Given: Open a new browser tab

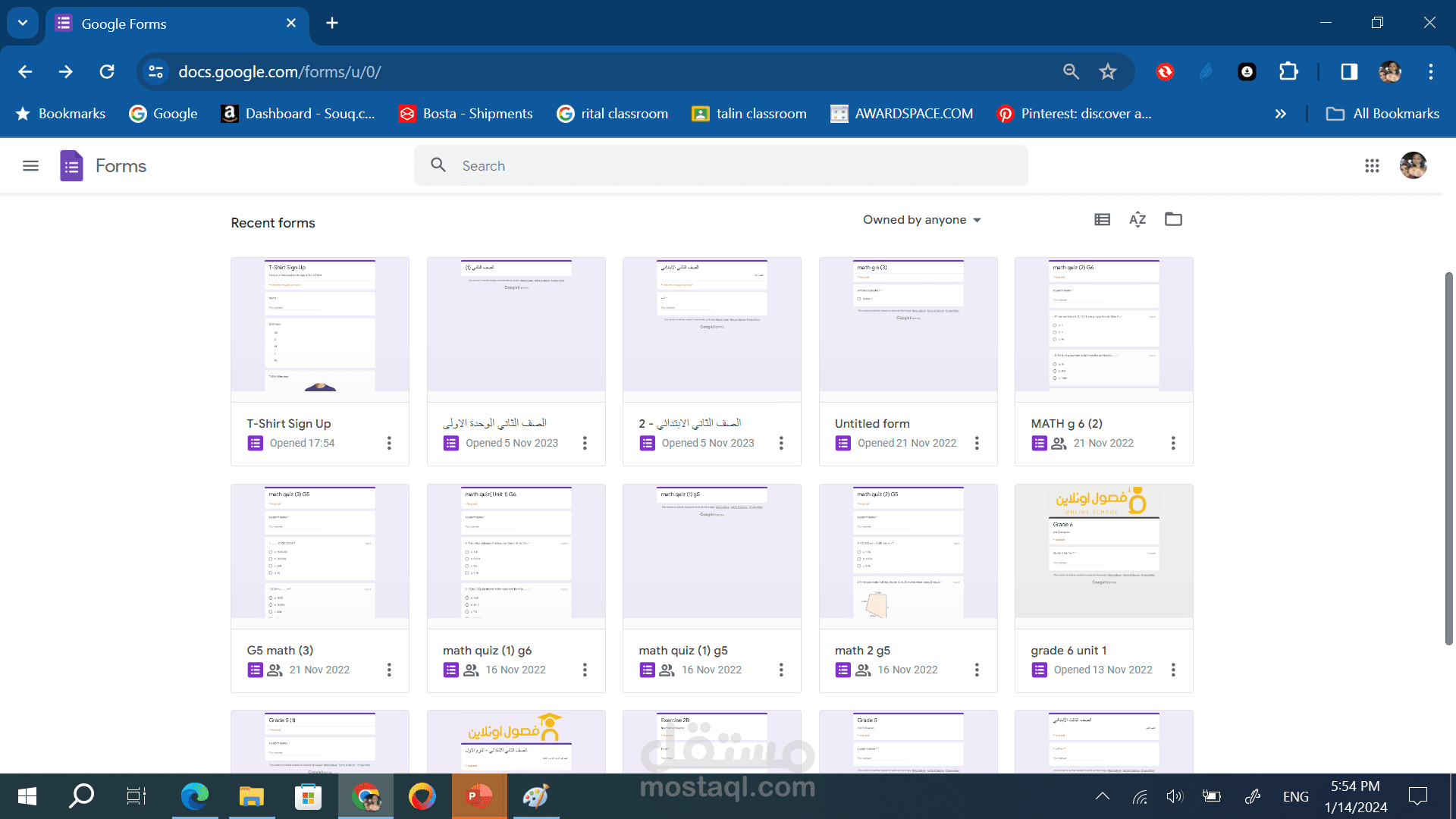Looking at the screenshot, I should 332,23.
